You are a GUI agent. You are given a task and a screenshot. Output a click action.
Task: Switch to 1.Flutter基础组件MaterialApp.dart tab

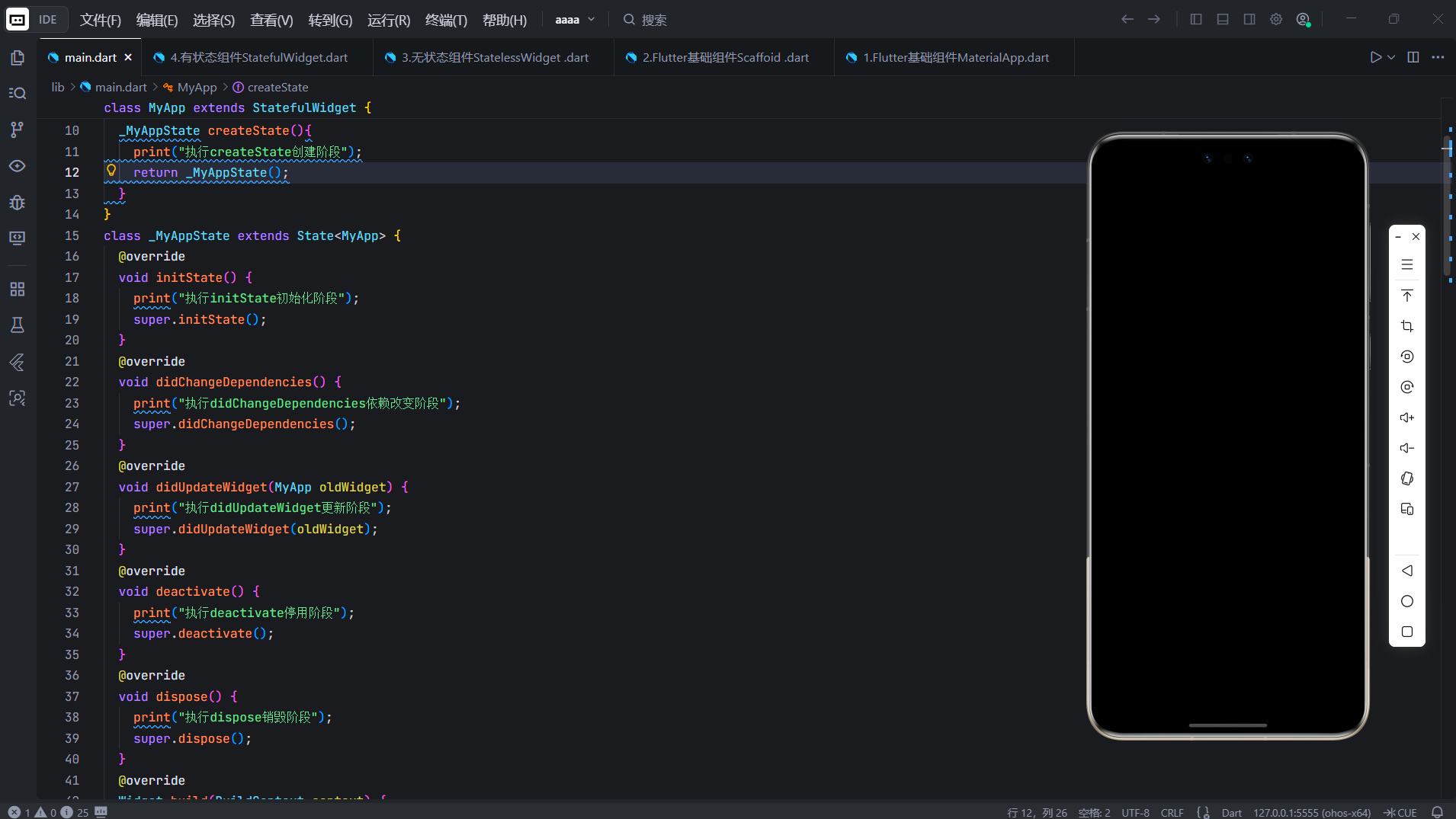pos(954,57)
